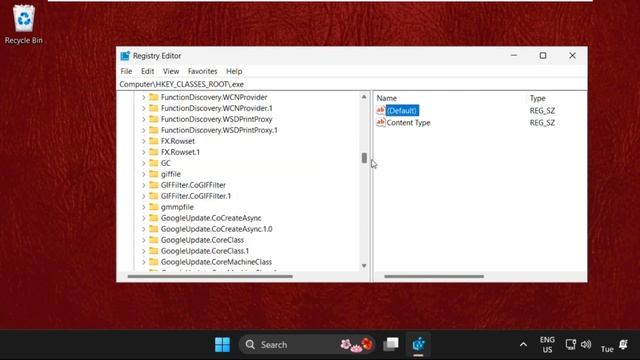Expand the GIFFilter.CoGIFFilter key
The width and height of the screenshot is (640, 360).
pos(144,185)
